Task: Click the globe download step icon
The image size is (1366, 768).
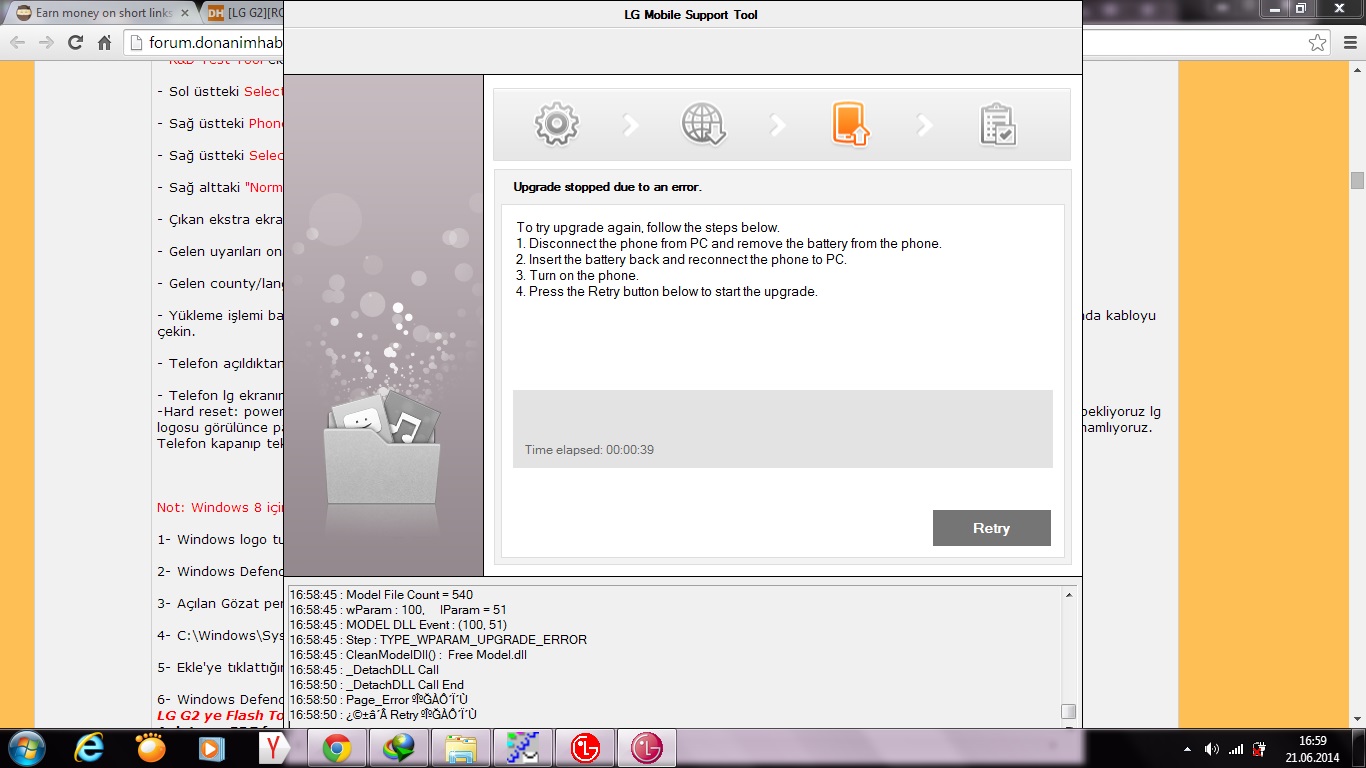Action: tap(703, 124)
